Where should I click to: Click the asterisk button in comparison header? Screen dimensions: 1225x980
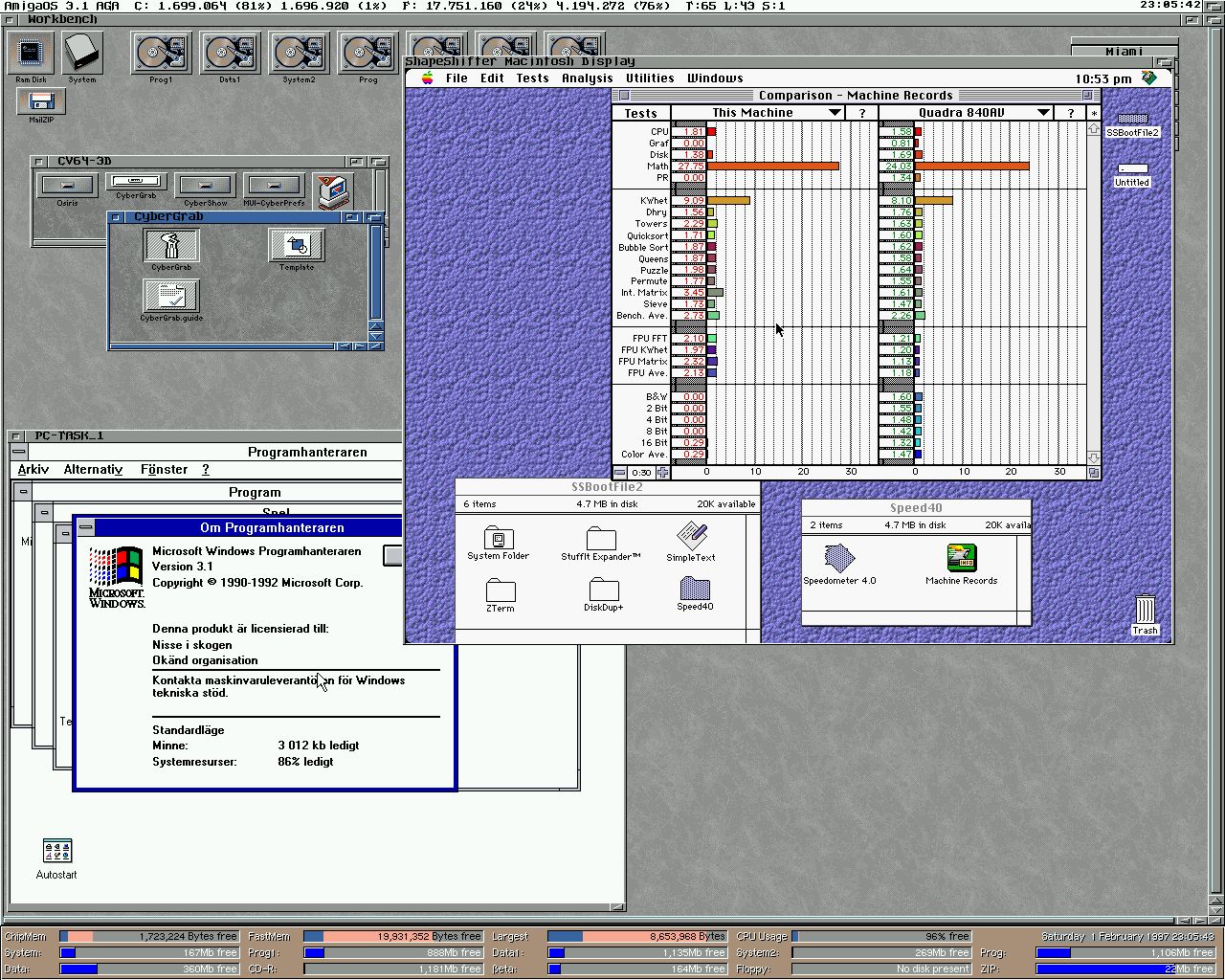pos(1093,113)
